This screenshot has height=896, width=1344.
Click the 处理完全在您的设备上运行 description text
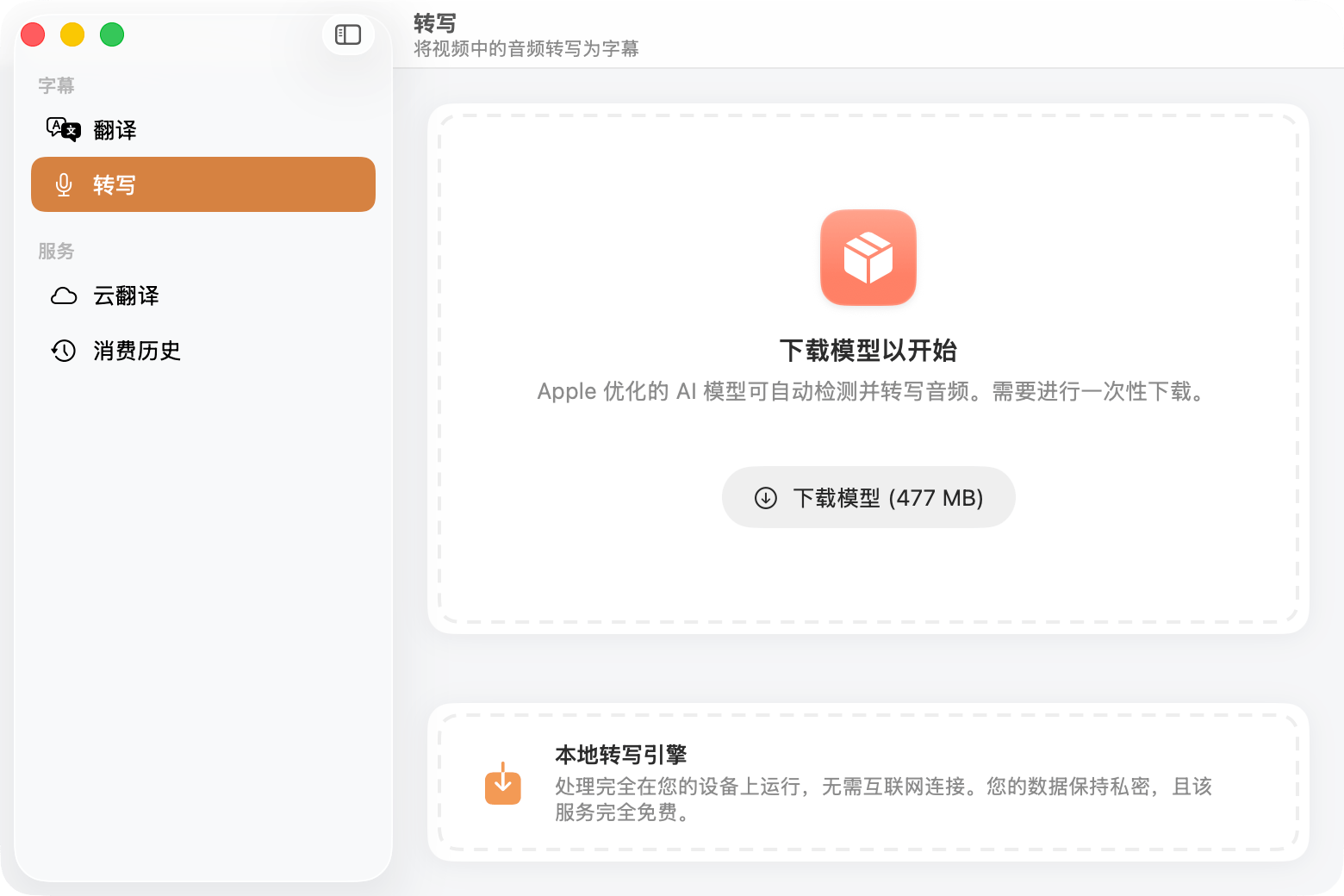pos(883,799)
